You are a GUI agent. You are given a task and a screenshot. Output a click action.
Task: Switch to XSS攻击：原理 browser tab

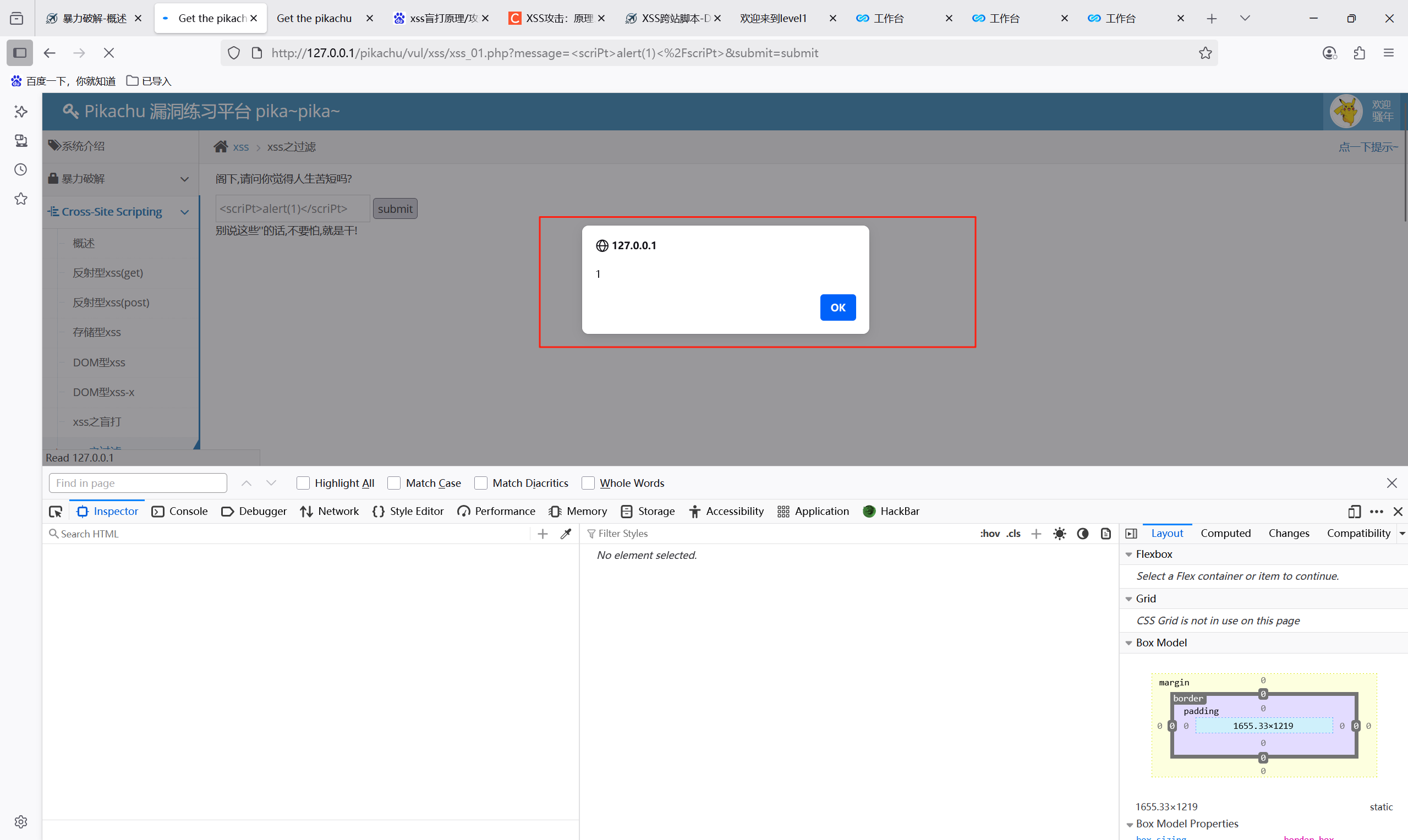(556, 18)
